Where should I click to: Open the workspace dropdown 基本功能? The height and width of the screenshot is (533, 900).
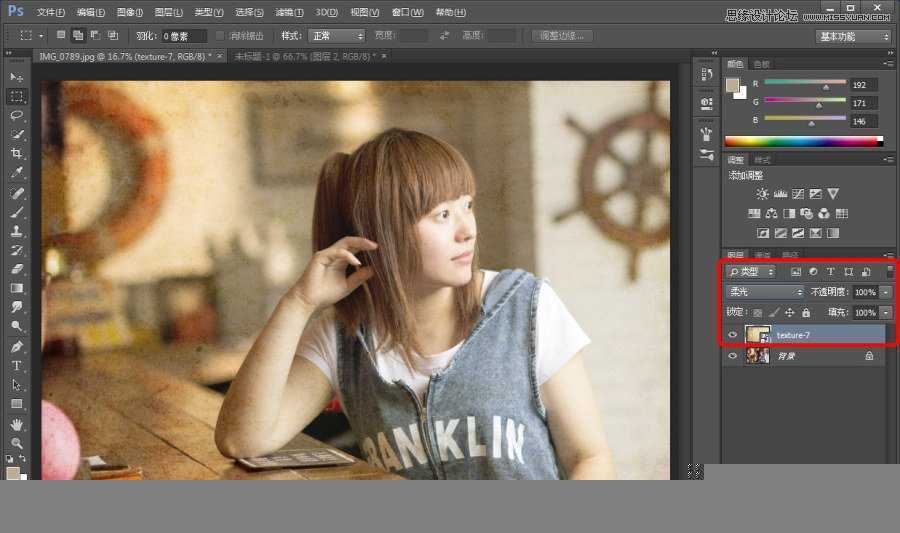click(853, 37)
